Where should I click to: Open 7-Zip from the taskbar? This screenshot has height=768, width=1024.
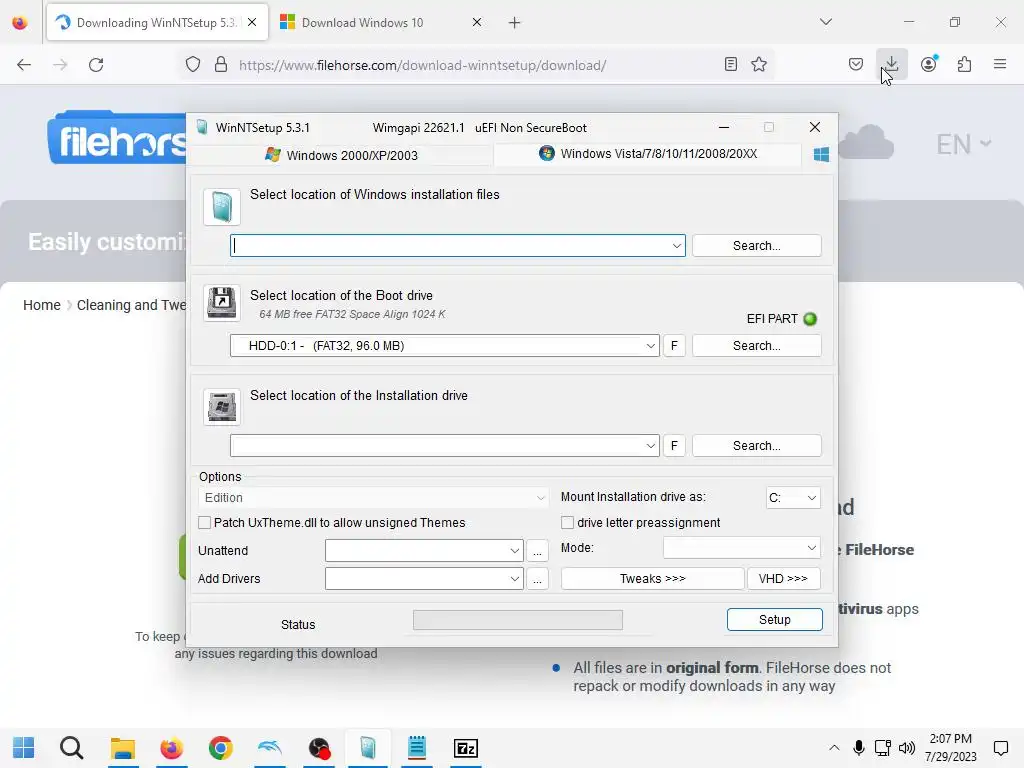point(466,748)
